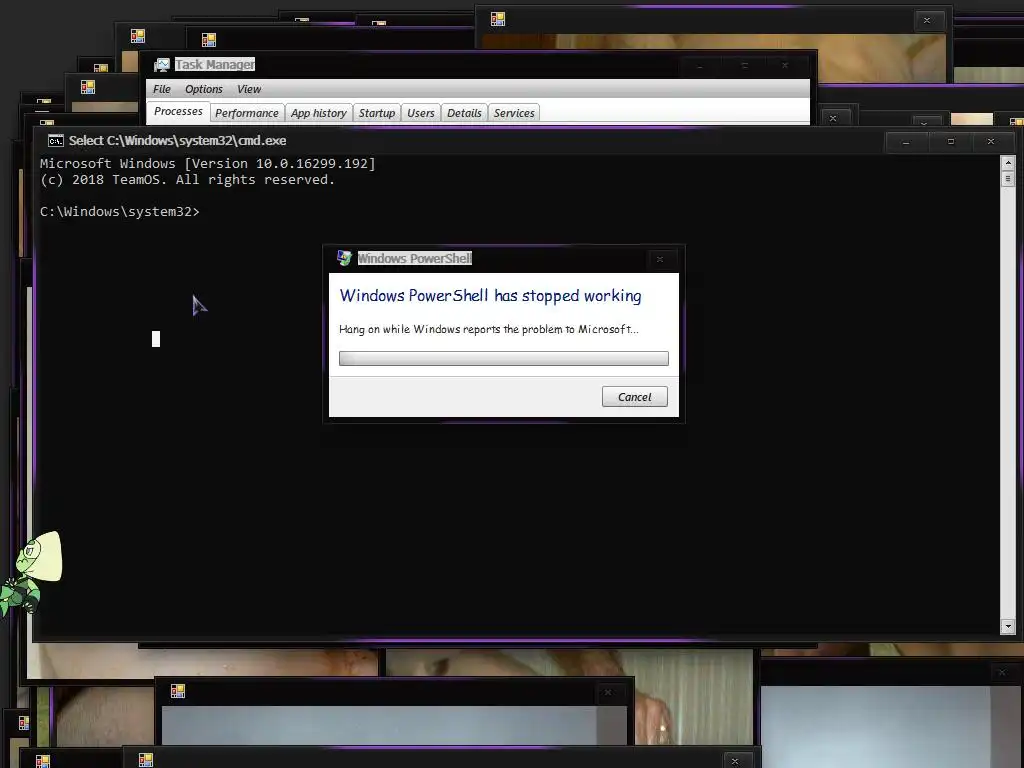Click the PowerShell icon in the dialog title bar

(344, 258)
